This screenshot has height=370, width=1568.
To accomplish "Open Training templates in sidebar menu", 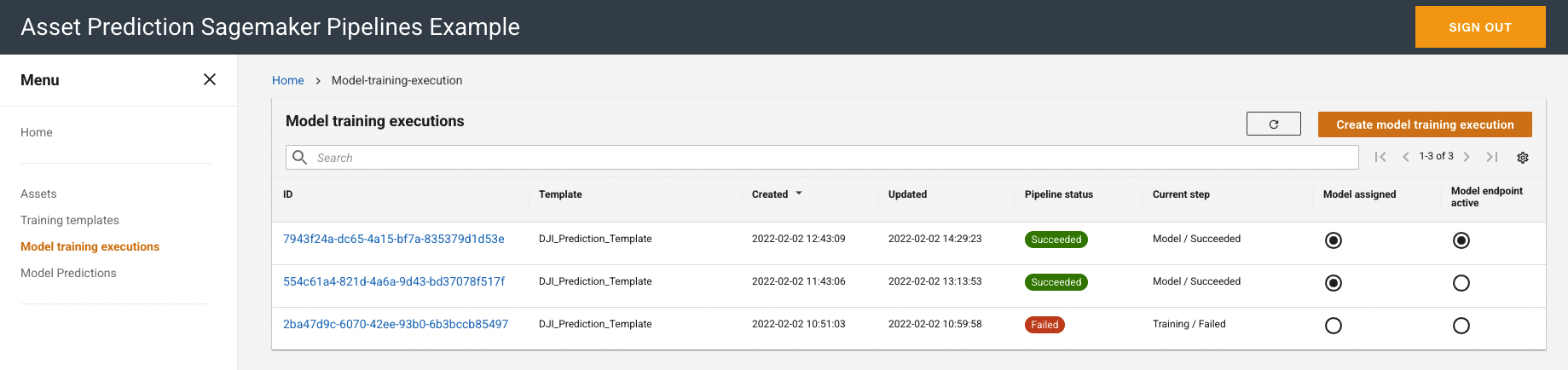I will click(x=70, y=220).
